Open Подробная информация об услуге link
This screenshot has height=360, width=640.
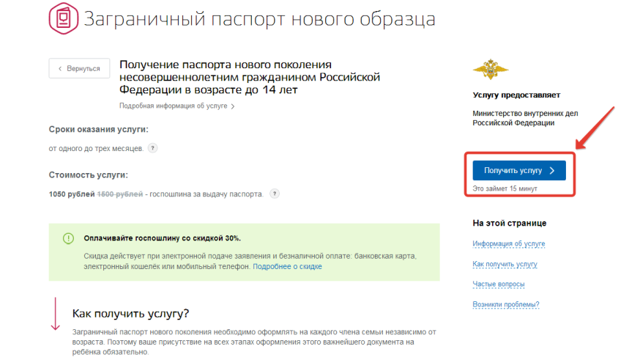point(177,106)
